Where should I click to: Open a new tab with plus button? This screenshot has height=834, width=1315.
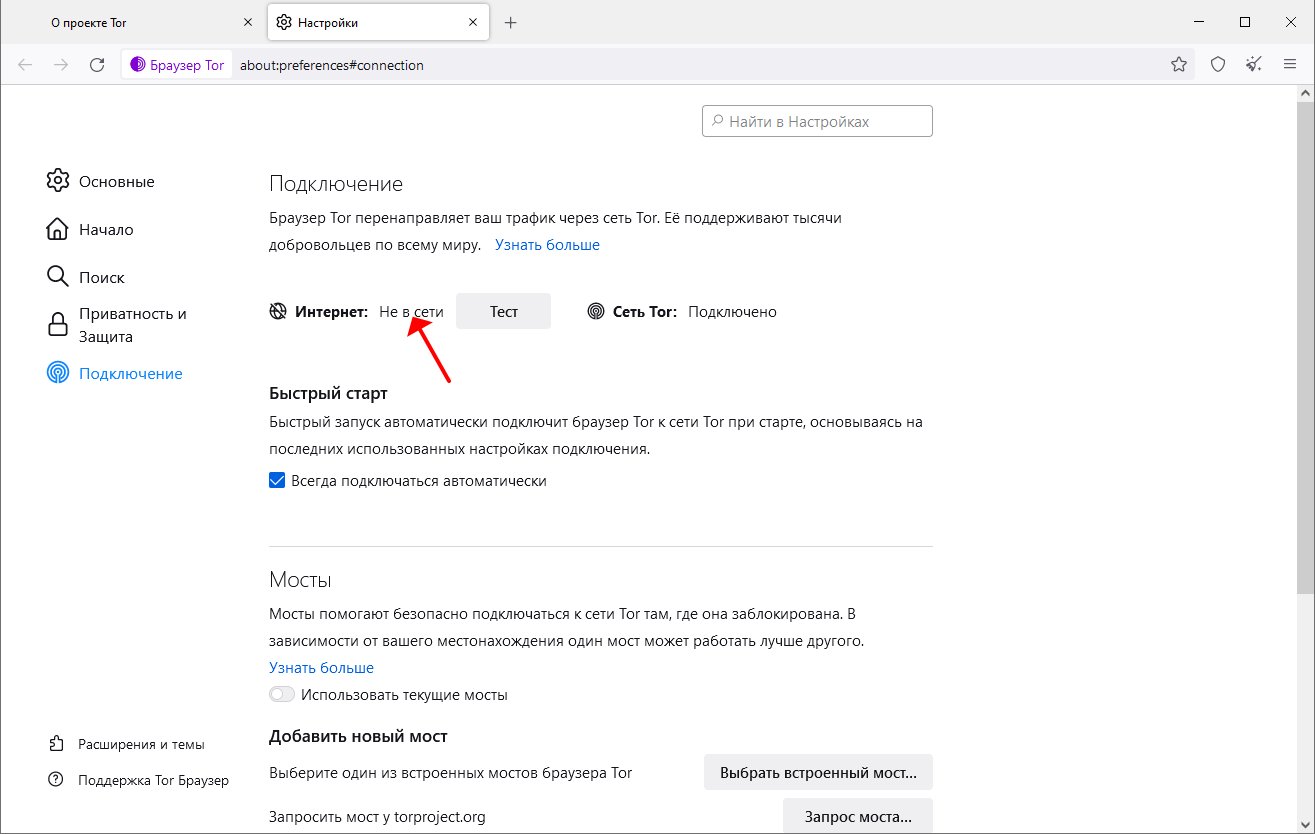511,22
